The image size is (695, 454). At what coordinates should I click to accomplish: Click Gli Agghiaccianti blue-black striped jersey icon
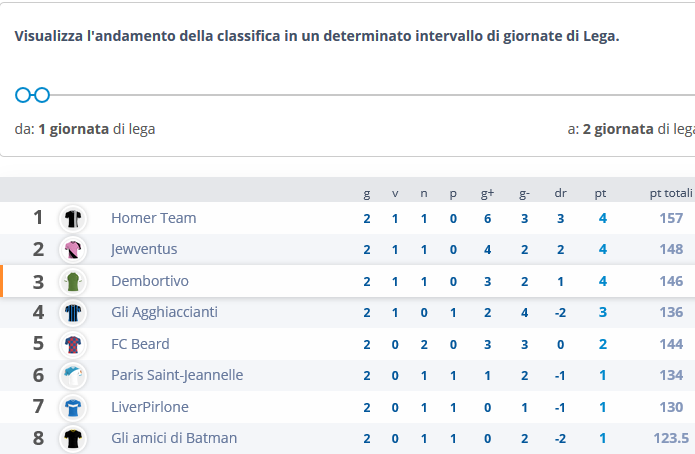tap(73, 313)
